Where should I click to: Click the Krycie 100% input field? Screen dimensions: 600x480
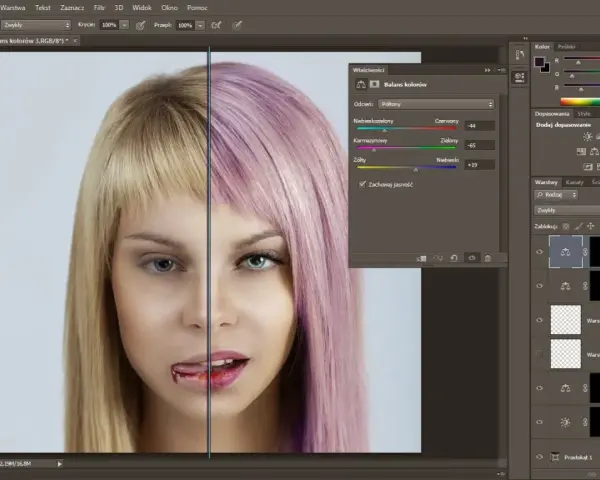point(109,25)
